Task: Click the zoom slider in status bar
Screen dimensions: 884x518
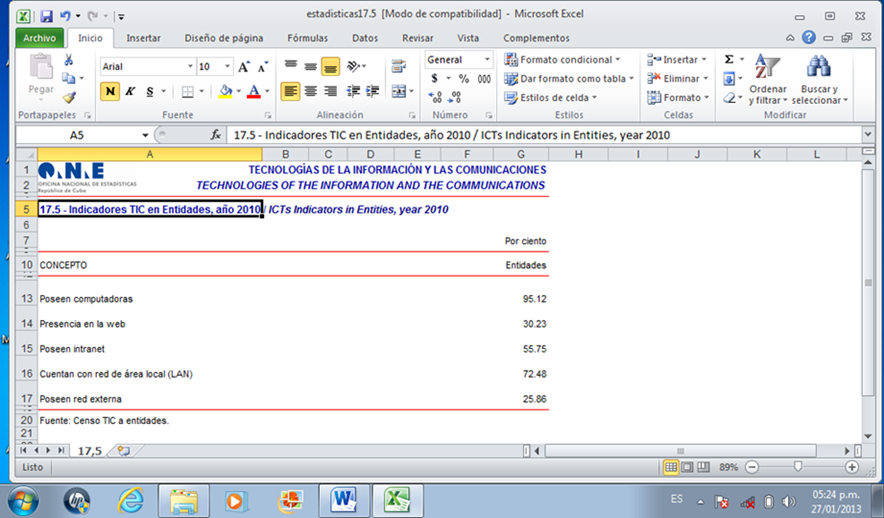Action: pyautogui.click(x=798, y=467)
